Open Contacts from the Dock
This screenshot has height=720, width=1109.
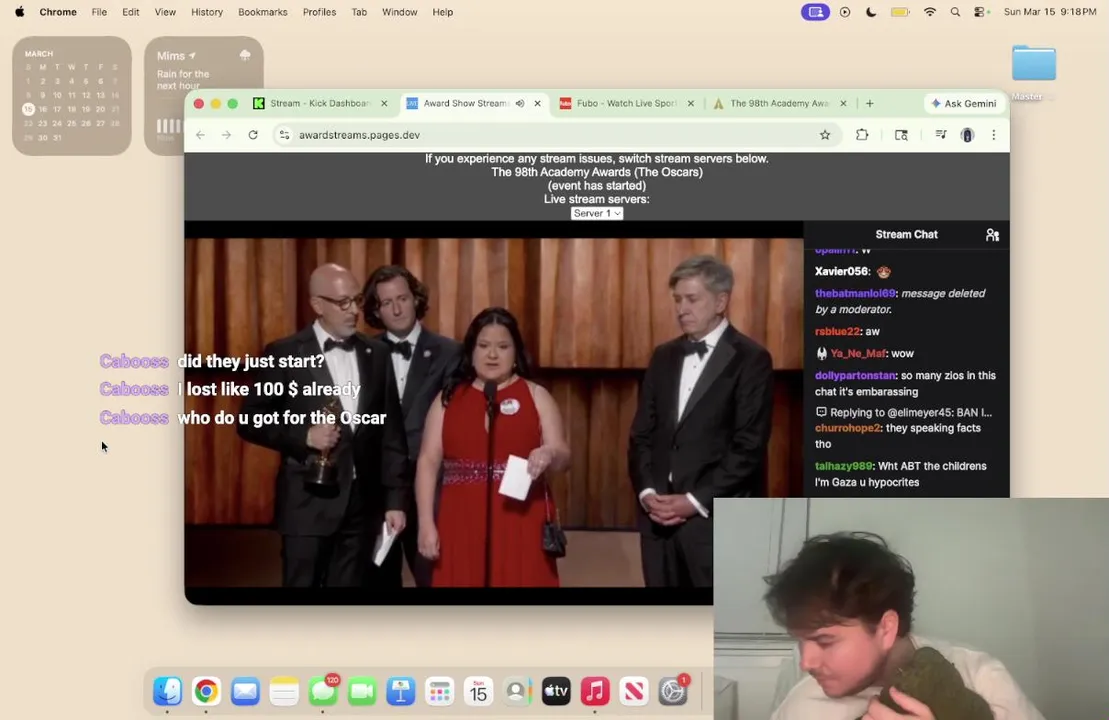(x=517, y=691)
